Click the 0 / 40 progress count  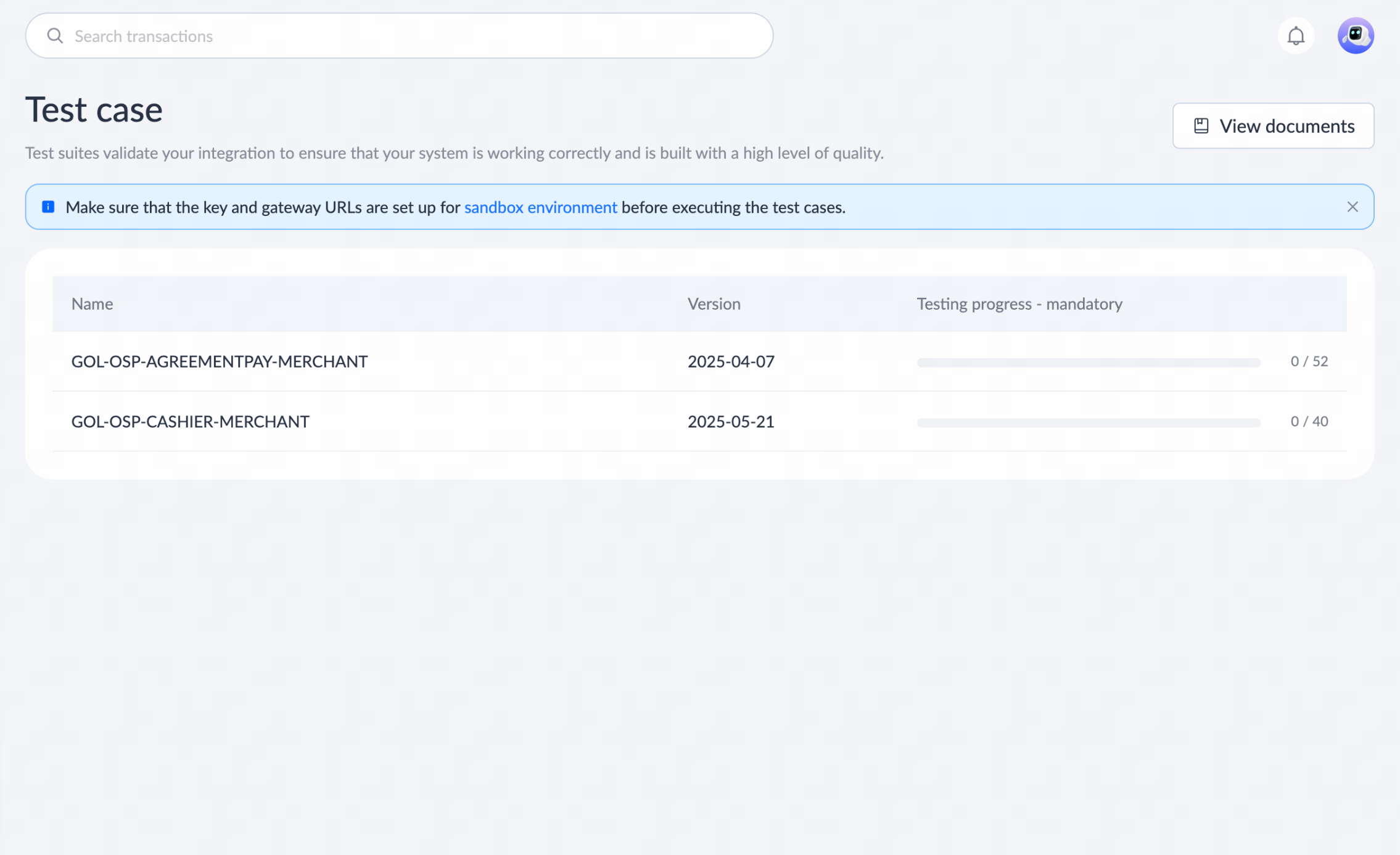click(x=1309, y=421)
